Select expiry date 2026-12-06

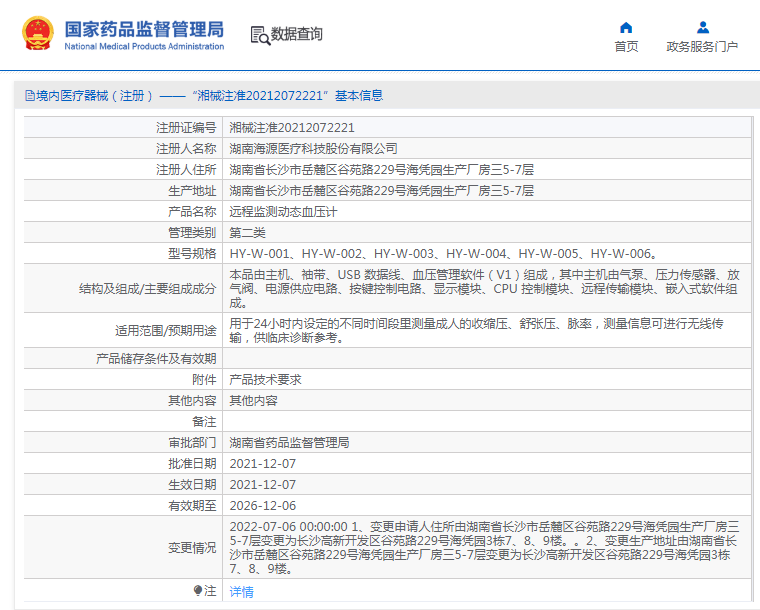263,506
